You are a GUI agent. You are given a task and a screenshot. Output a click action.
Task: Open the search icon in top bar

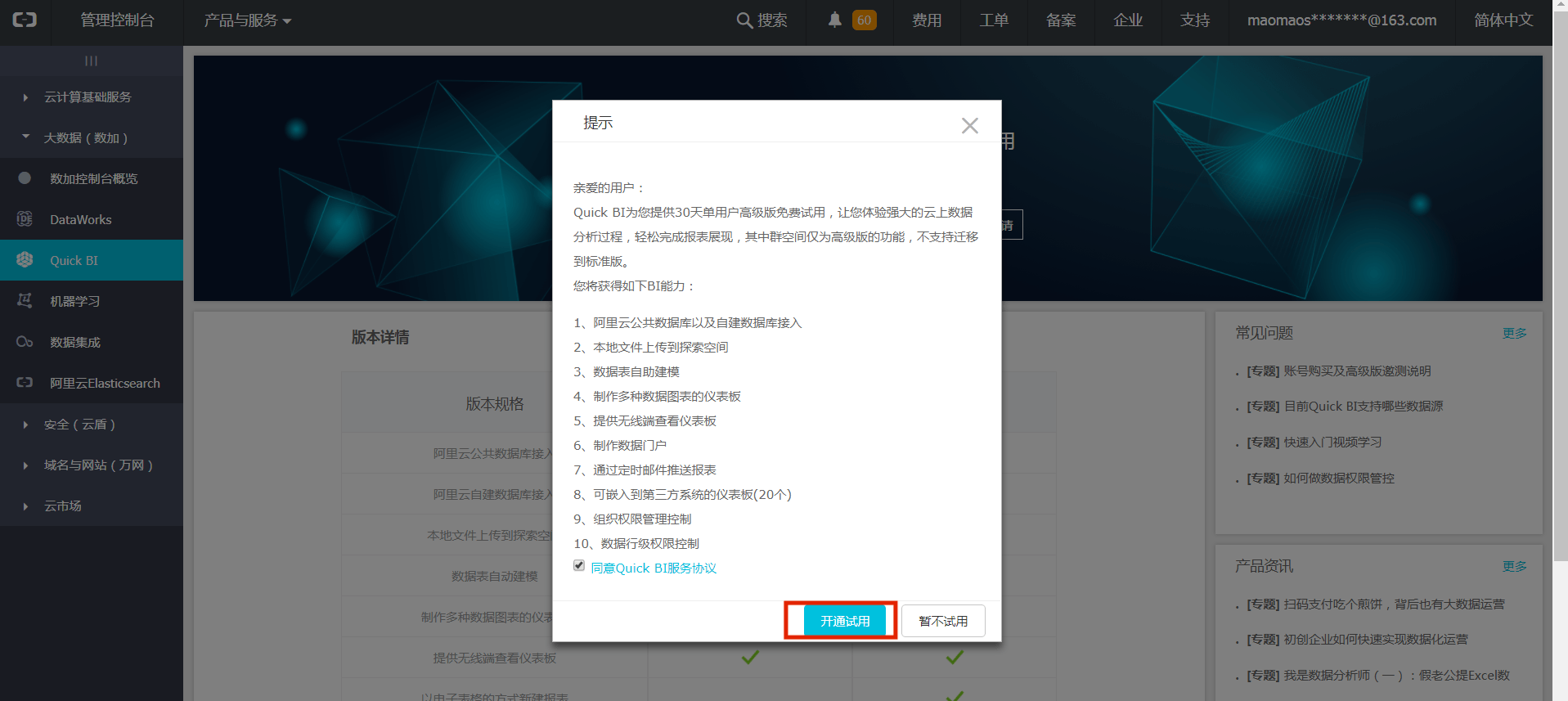pos(744,20)
